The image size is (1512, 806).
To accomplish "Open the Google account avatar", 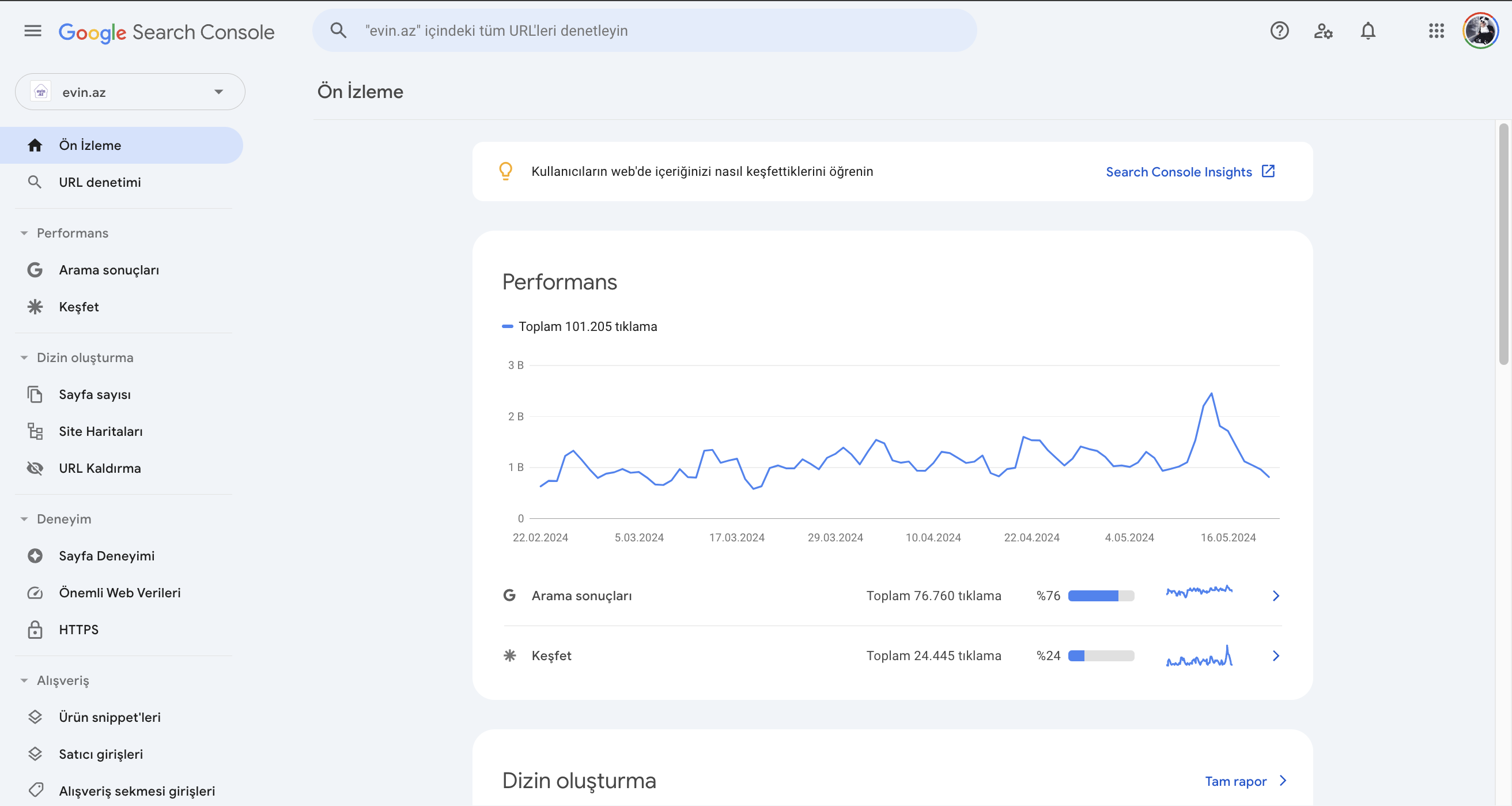I will pyautogui.click(x=1480, y=31).
